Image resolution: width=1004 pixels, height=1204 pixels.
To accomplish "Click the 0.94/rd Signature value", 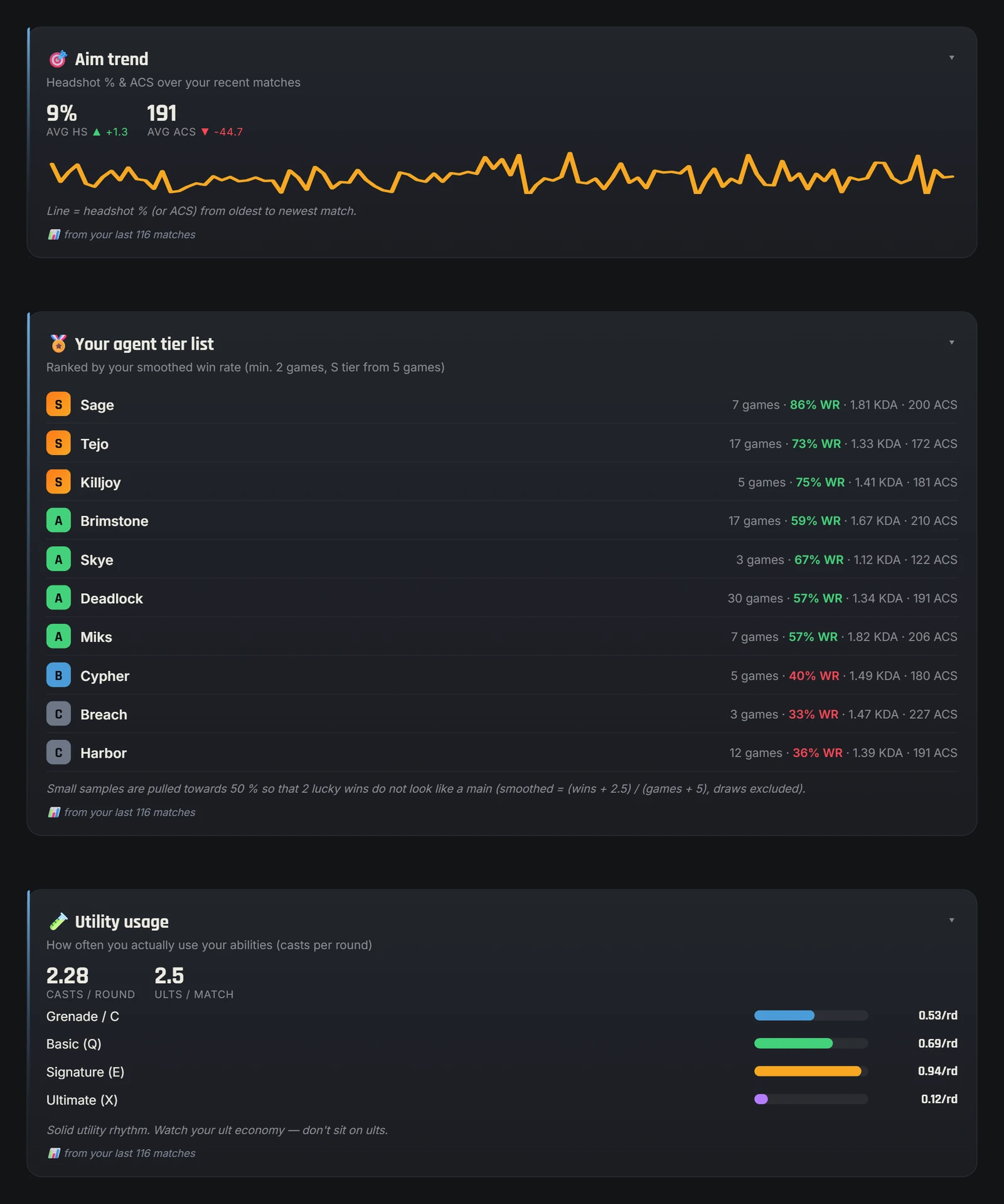I will pos(937,1071).
